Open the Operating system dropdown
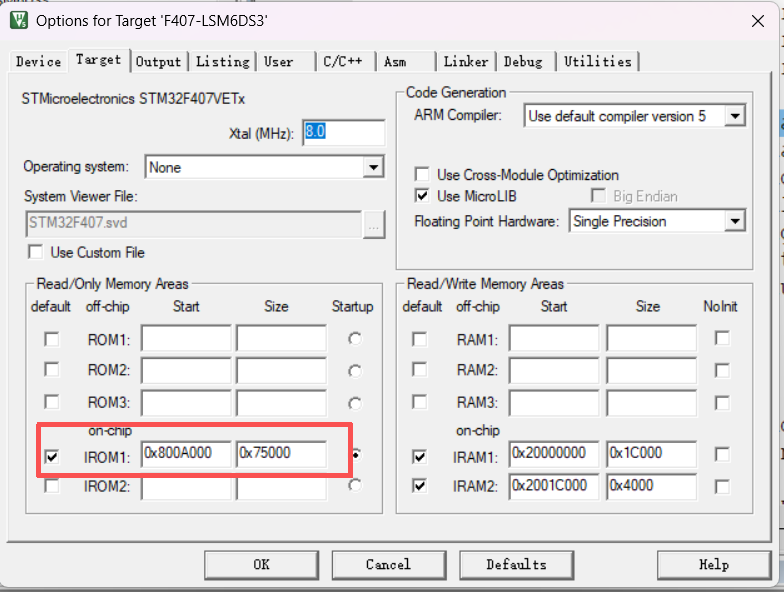This screenshot has width=784, height=592. (x=374, y=167)
